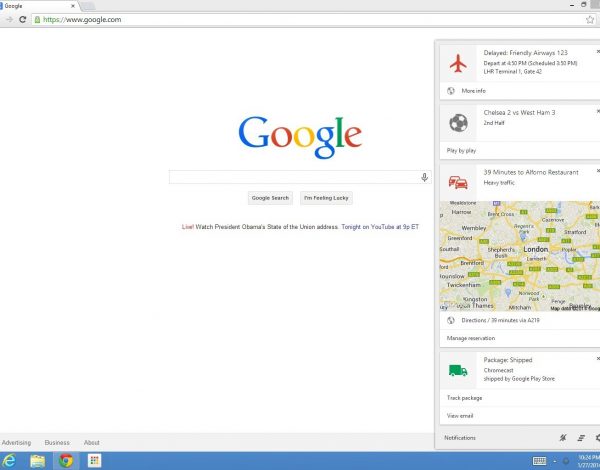Dismiss the Package Shipped notification
The width and height of the screenshot is (600, 470).
597,357
